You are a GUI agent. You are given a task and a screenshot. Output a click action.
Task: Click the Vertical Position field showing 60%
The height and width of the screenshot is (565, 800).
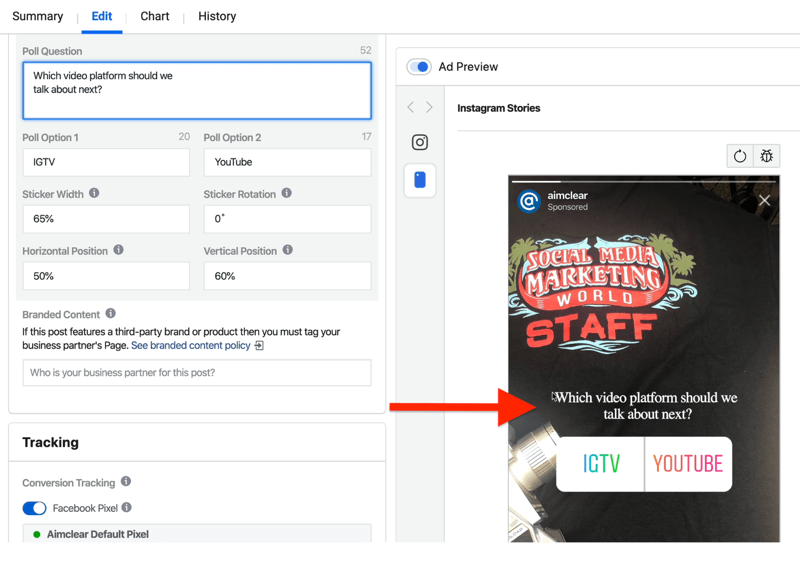[287, 276]
